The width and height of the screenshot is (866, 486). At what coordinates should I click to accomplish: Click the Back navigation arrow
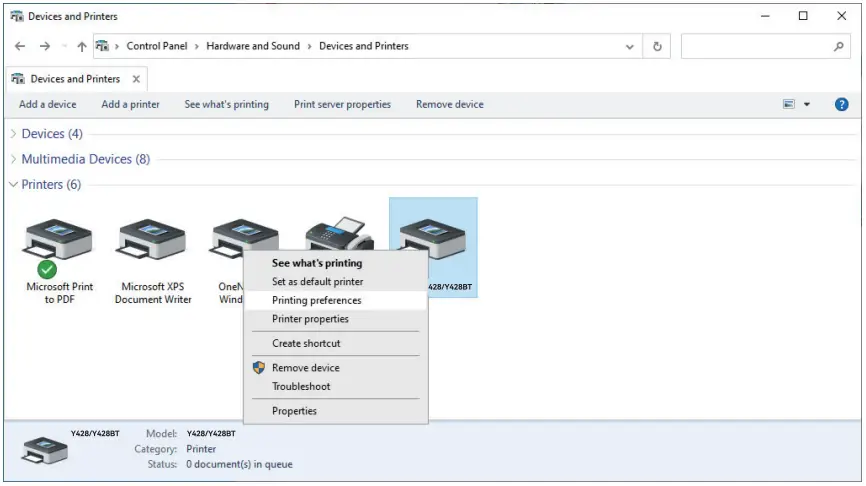20,46
